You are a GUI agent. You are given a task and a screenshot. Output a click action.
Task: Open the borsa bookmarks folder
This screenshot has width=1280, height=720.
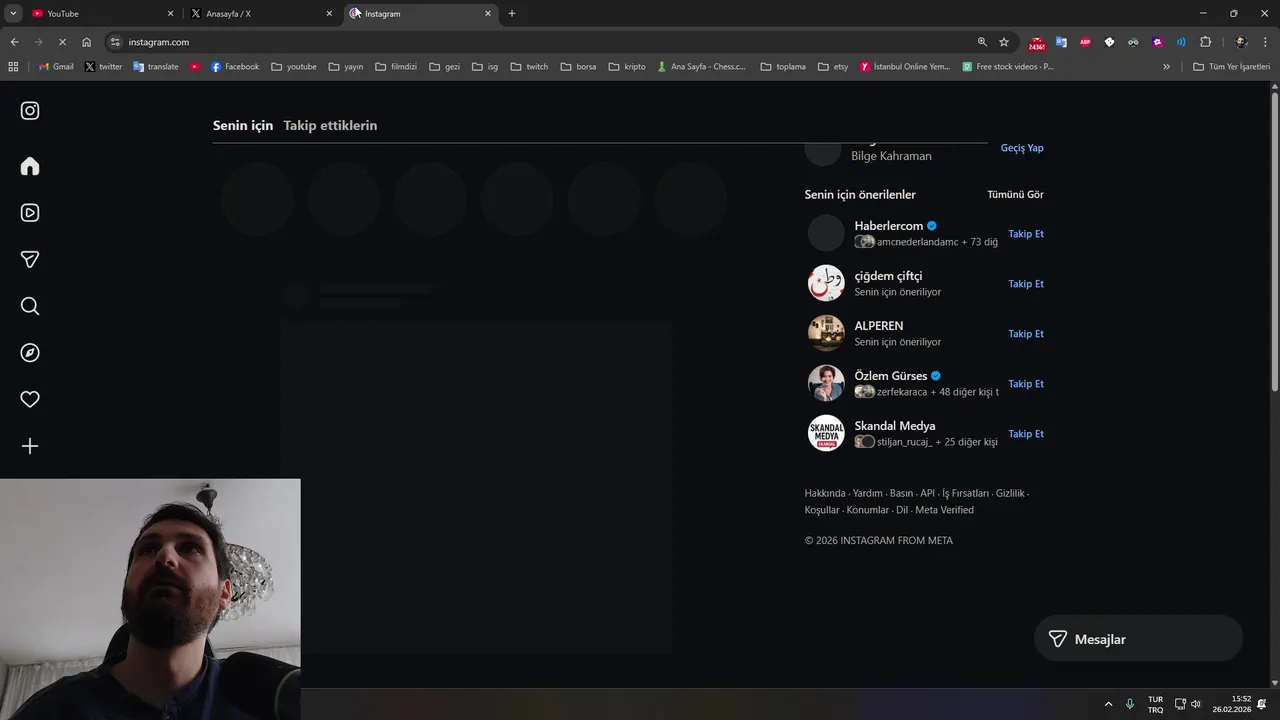click(x=578, y=67)
